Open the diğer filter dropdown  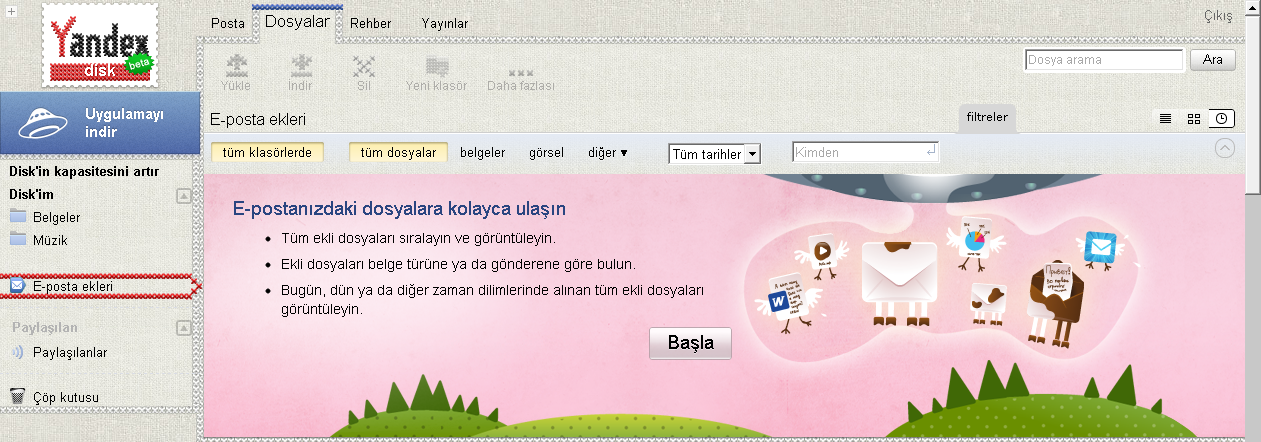pyautogui.click(x=608, y=153)
